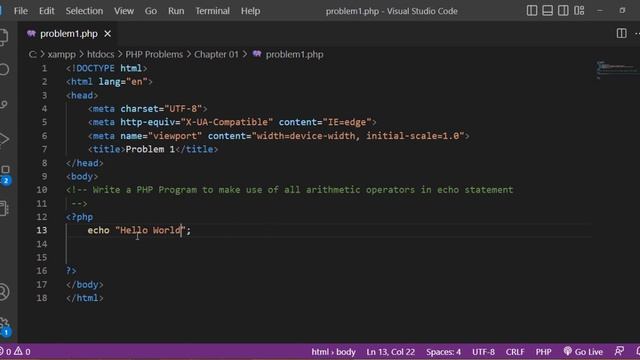Click html › body status bar breadcrumb

pyautogui.click(x=333, y=351)
